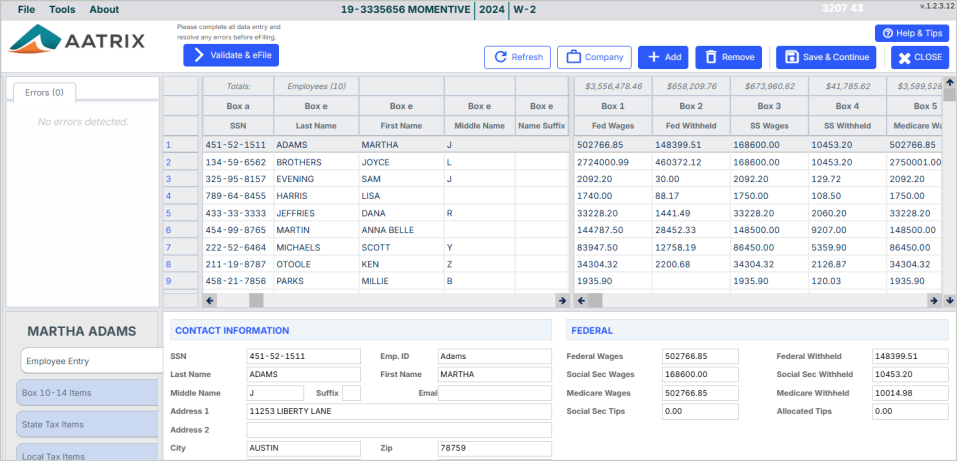This screenshot has width=957, height=461.
Task: Open Help & Tips
Action: pos(911,33)
